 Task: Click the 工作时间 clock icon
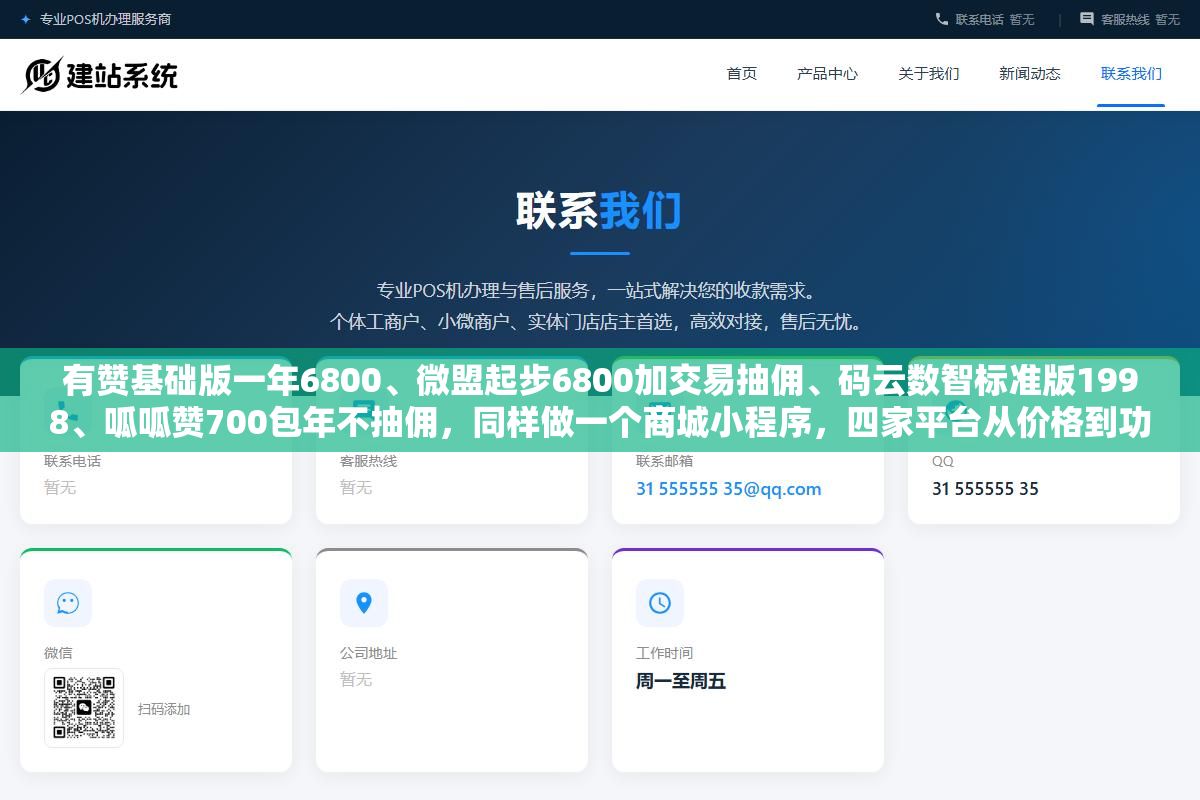click(x=660, y=603)
